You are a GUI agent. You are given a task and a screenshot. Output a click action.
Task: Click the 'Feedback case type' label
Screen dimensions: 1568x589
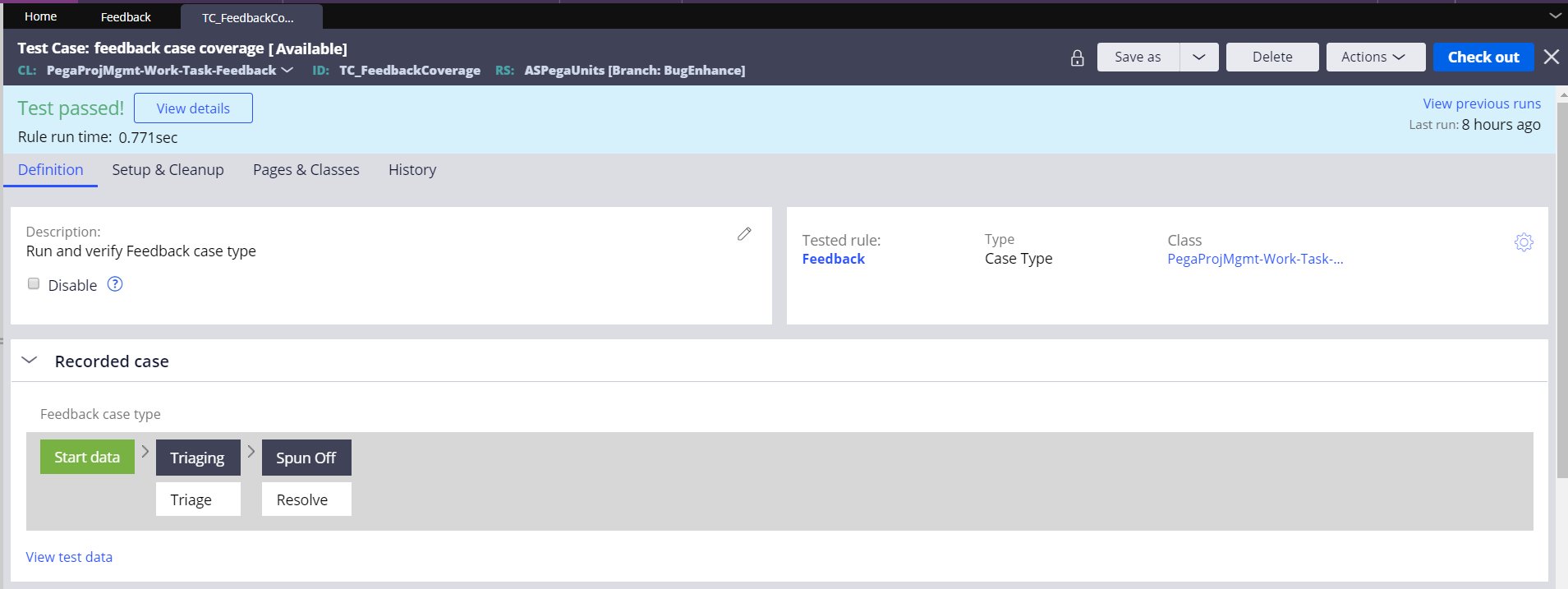click(x=100, y=415)
